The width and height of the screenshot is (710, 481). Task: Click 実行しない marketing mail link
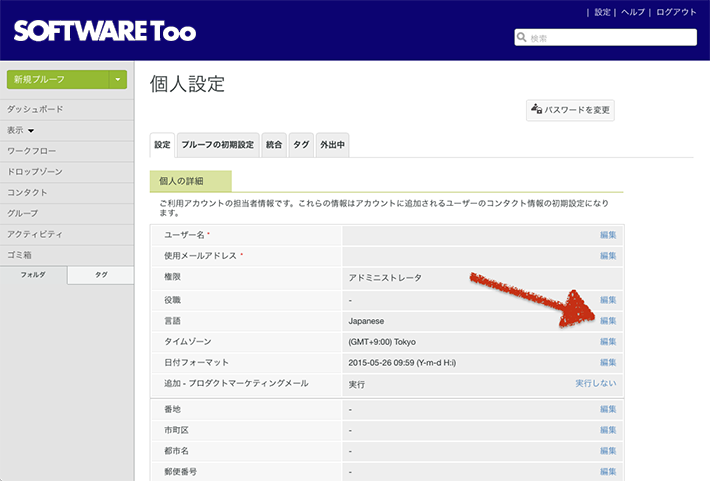click(x=596, y=383)
